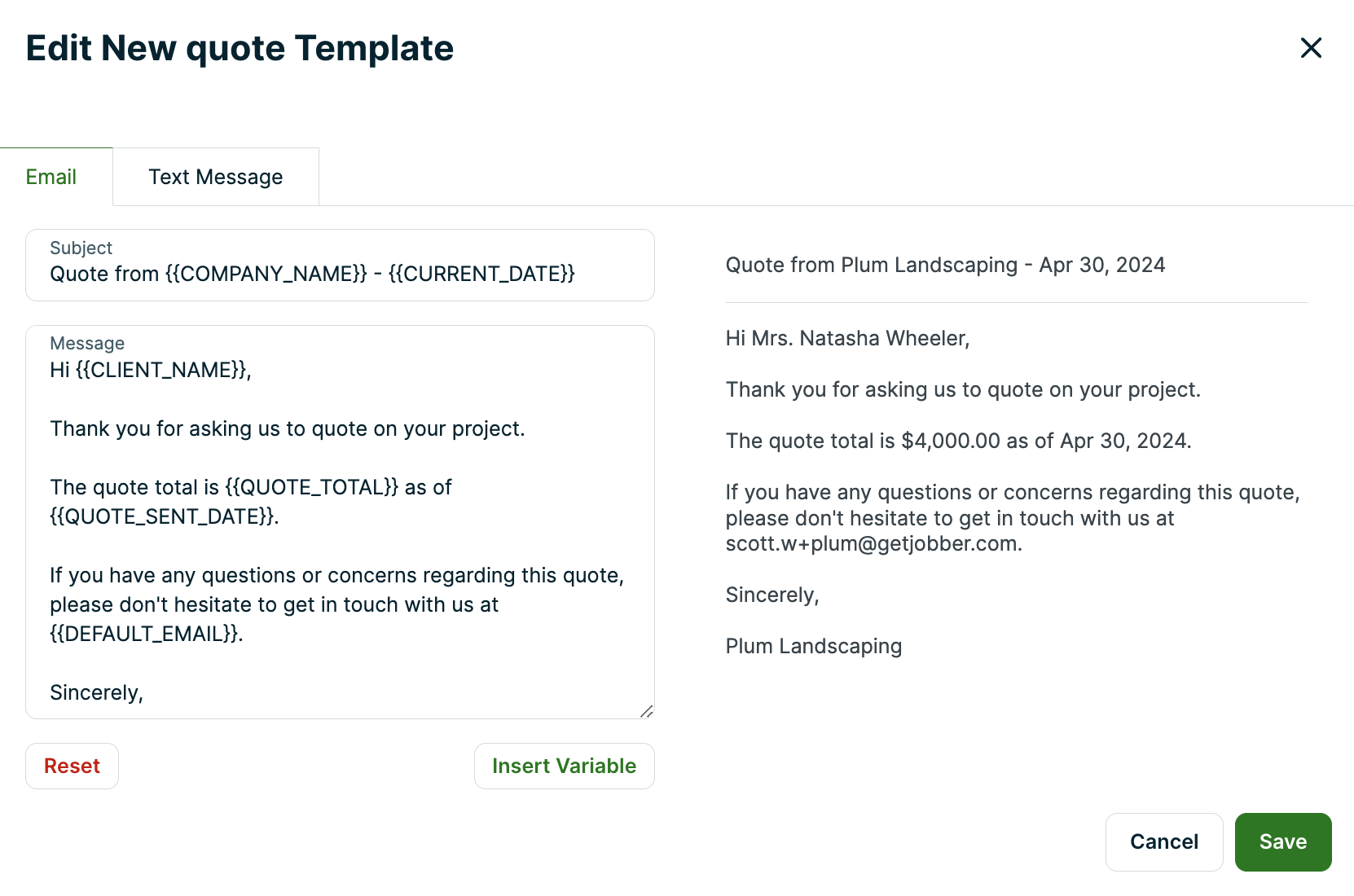Reset the template with the Reset button
This screenshot has width=1354, height=896.
click(x=72, y=766)
